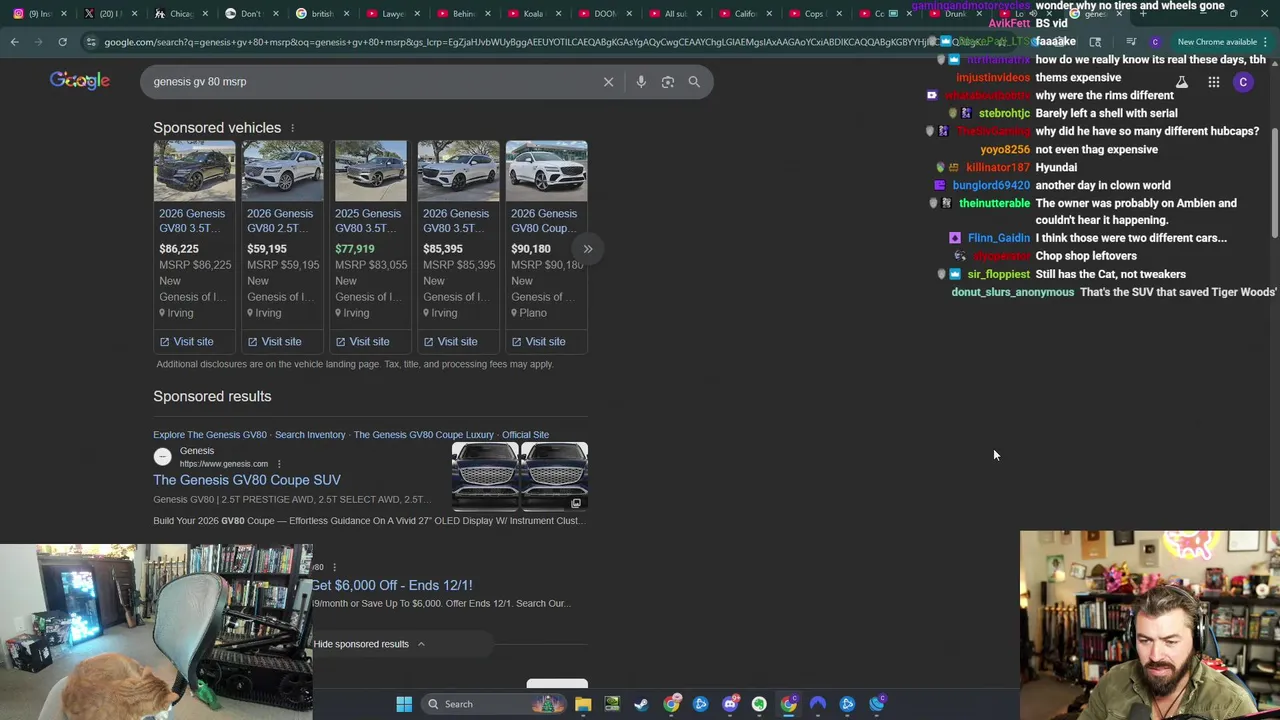Start a voice search with the microphone icon
The width and height of the screenshot is (1280, 720).
click(x=641, y=82)
